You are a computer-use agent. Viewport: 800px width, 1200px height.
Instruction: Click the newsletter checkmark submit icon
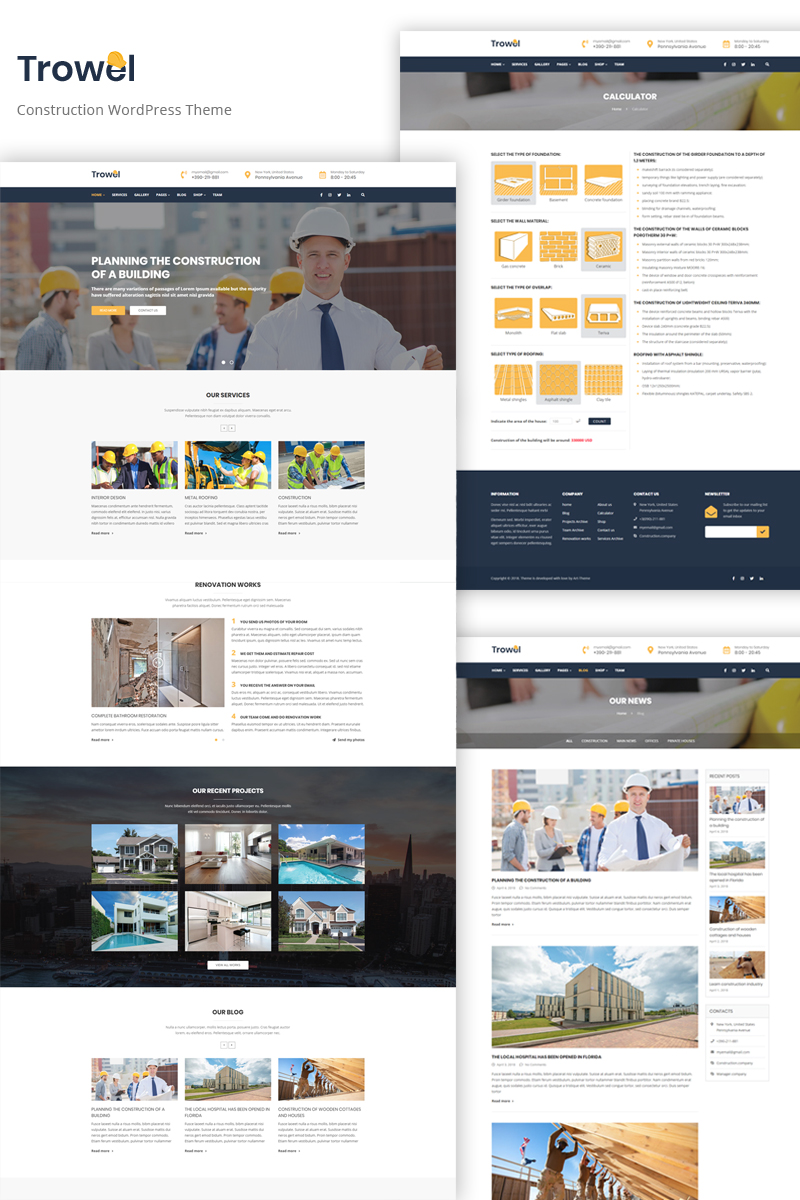[x=763, y=532]
